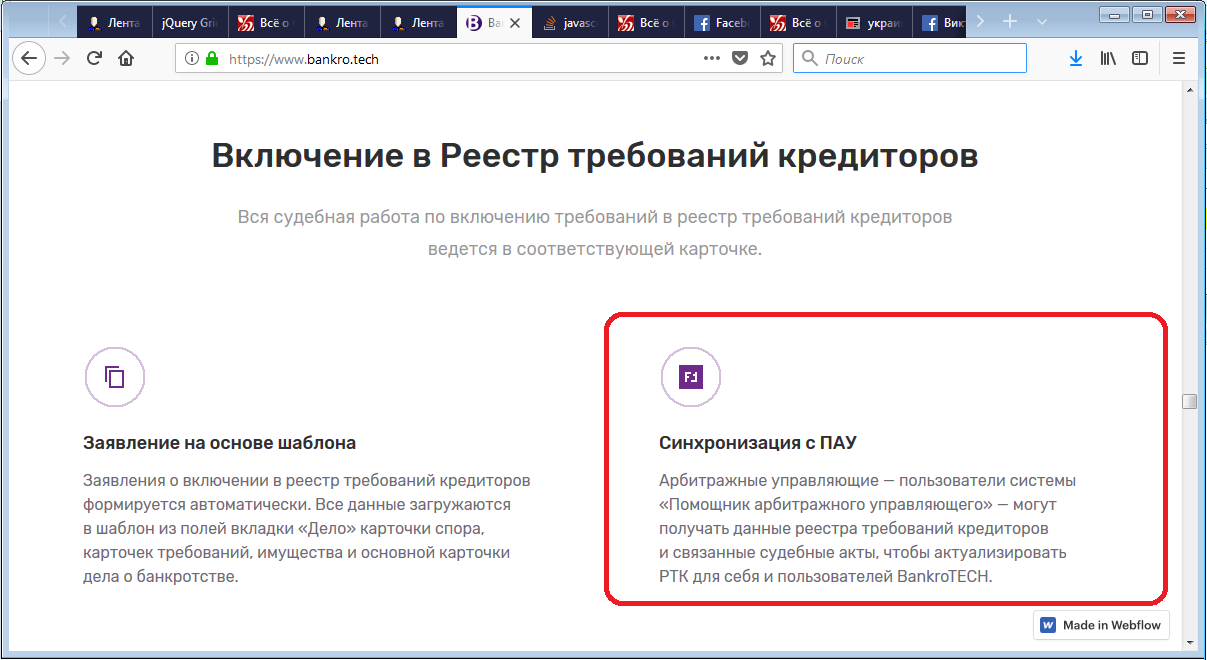Switch to the jQuery Grid tab

pyautogui.click(x=191, y=22)
